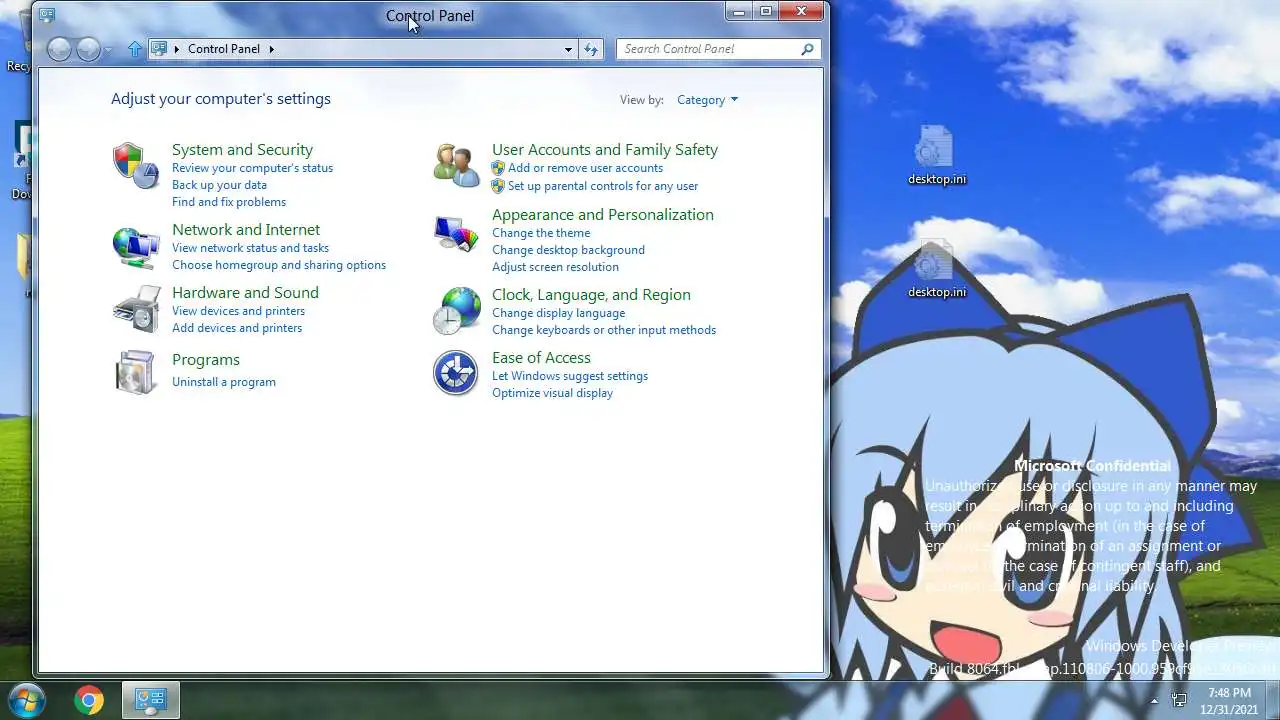Open Clock, Language, and Region heading
The image size is (1280, 720).
click(x=591, y=295)
